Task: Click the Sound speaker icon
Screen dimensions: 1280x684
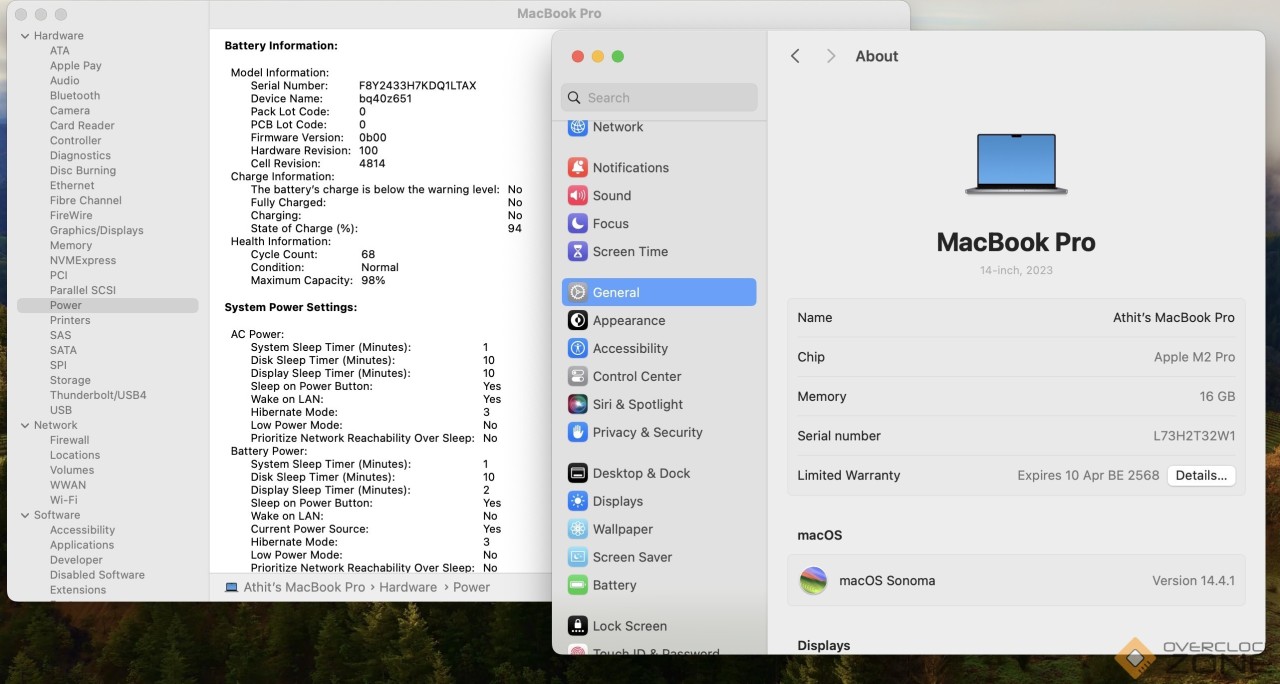Action: (x=577, y=196)
